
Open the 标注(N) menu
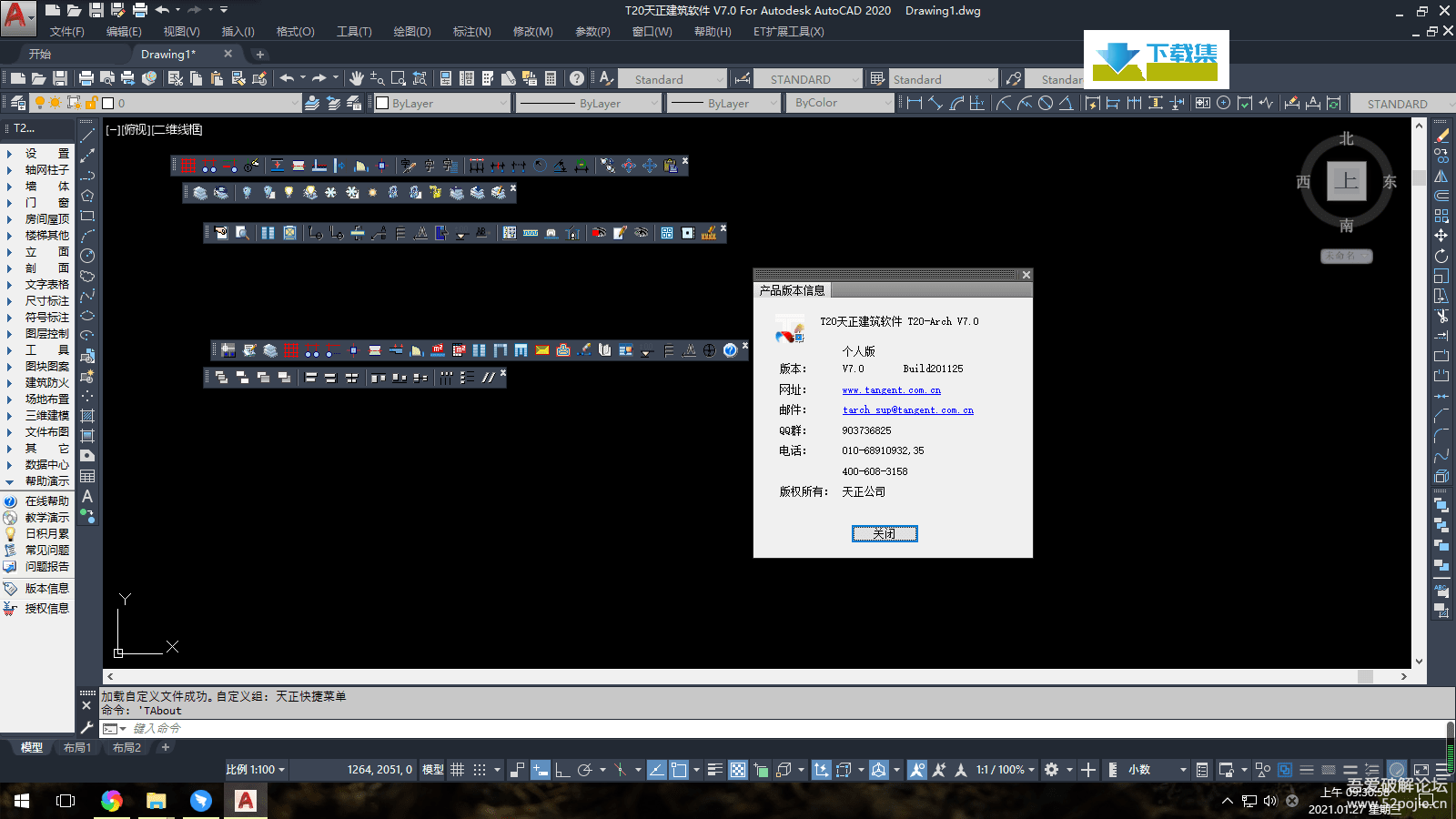[x=471, y=32]
